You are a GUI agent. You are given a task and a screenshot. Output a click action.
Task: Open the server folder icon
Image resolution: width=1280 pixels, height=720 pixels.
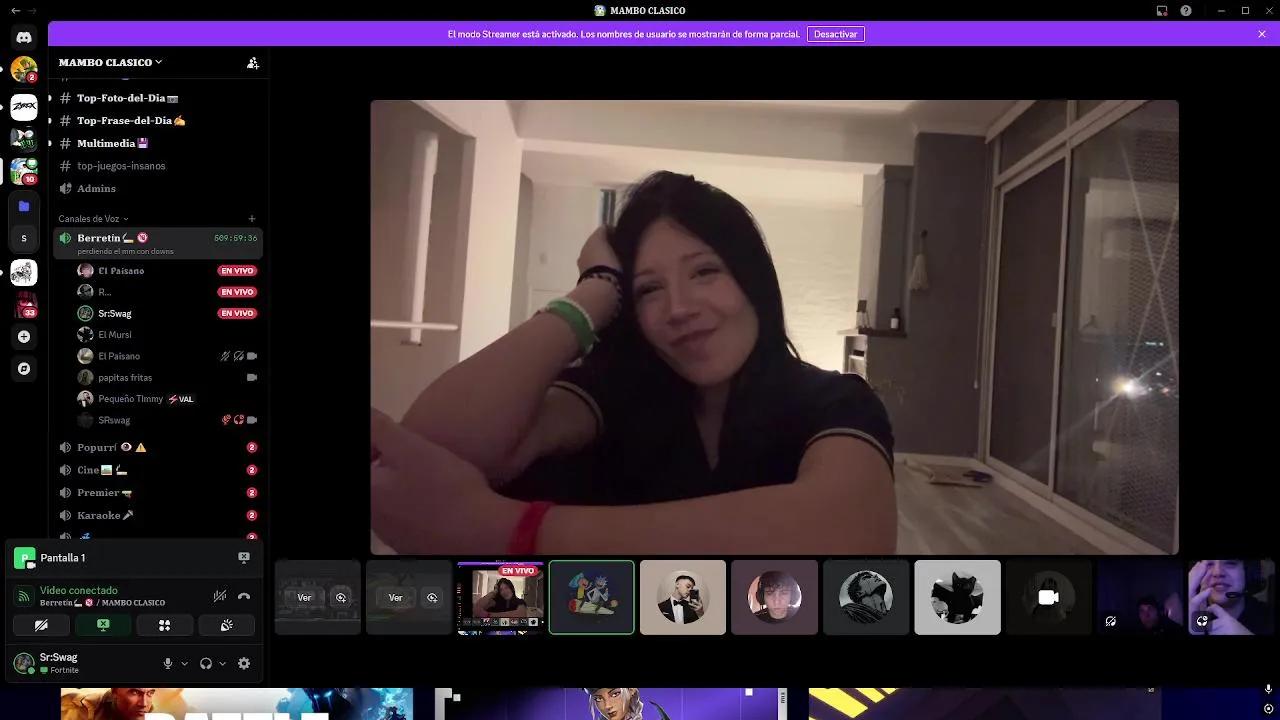click(x=24, y=206)
